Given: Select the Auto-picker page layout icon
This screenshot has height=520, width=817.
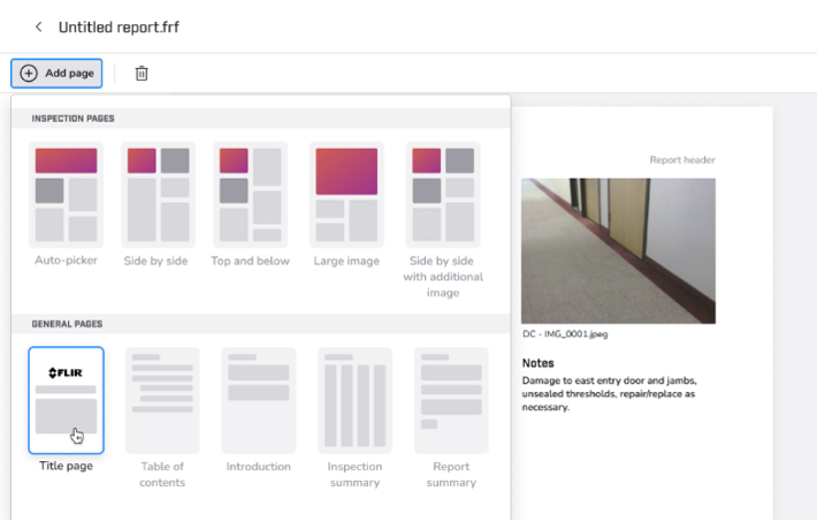Looking at the screenshot, I should point(66,195).
